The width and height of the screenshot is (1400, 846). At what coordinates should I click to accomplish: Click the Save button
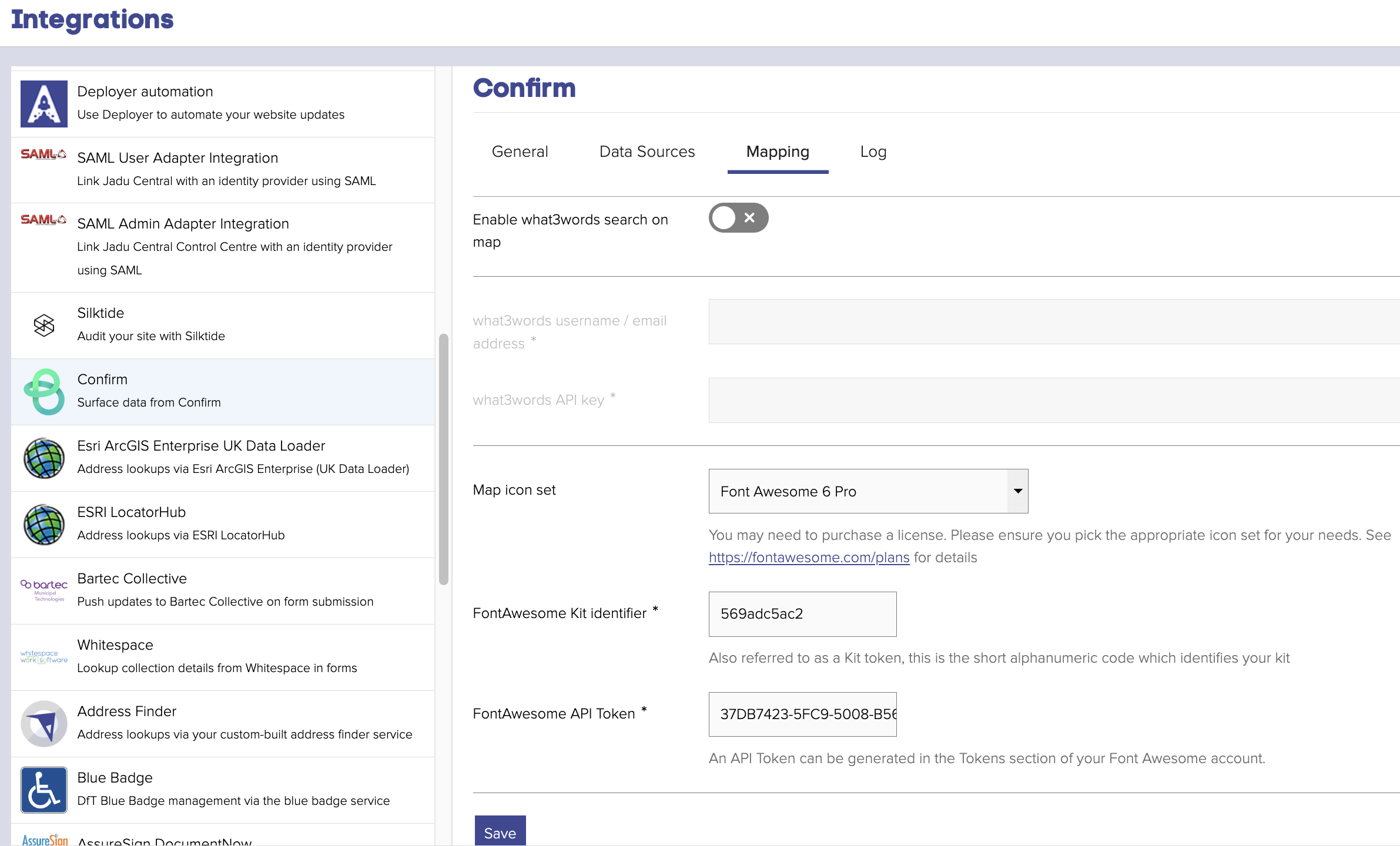[x=500, y=832]
